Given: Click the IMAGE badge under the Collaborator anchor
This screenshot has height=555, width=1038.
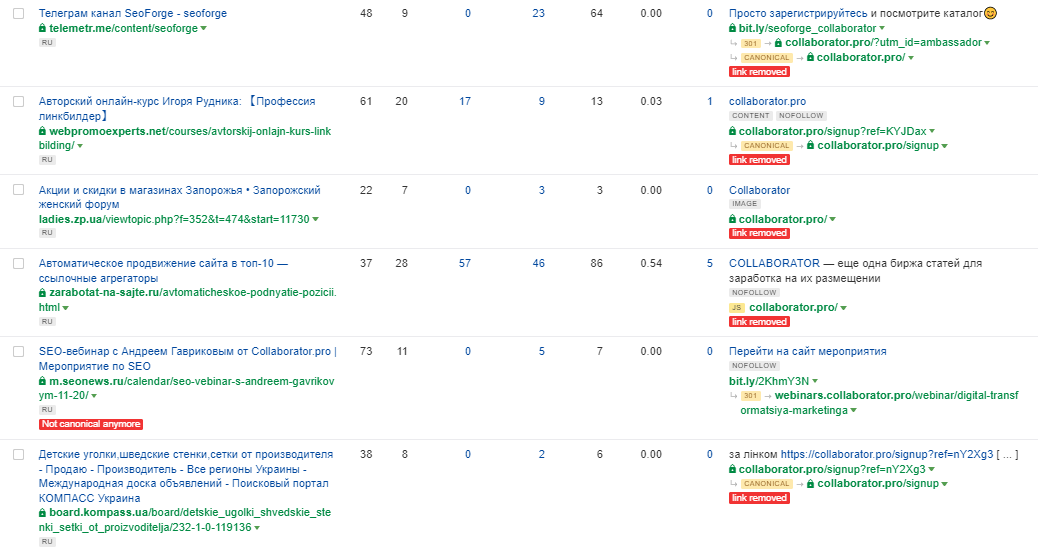Looking at the screenshot, I should (745, 204).
